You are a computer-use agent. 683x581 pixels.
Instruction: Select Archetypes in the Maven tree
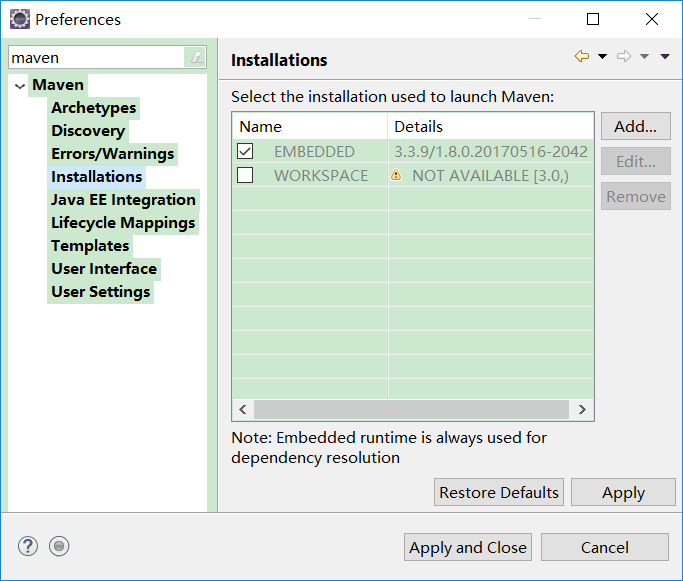[94, 108]
